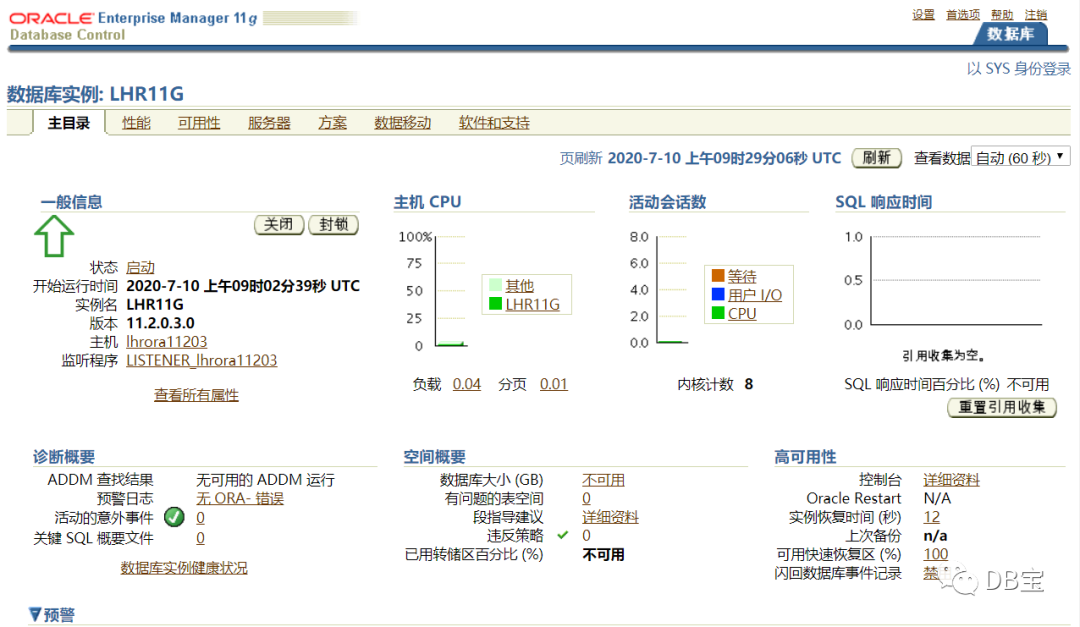The height and width of the screenshot is (627, 1080).
Task: Click the green up-arrow status icon
Action: (54, 236)
